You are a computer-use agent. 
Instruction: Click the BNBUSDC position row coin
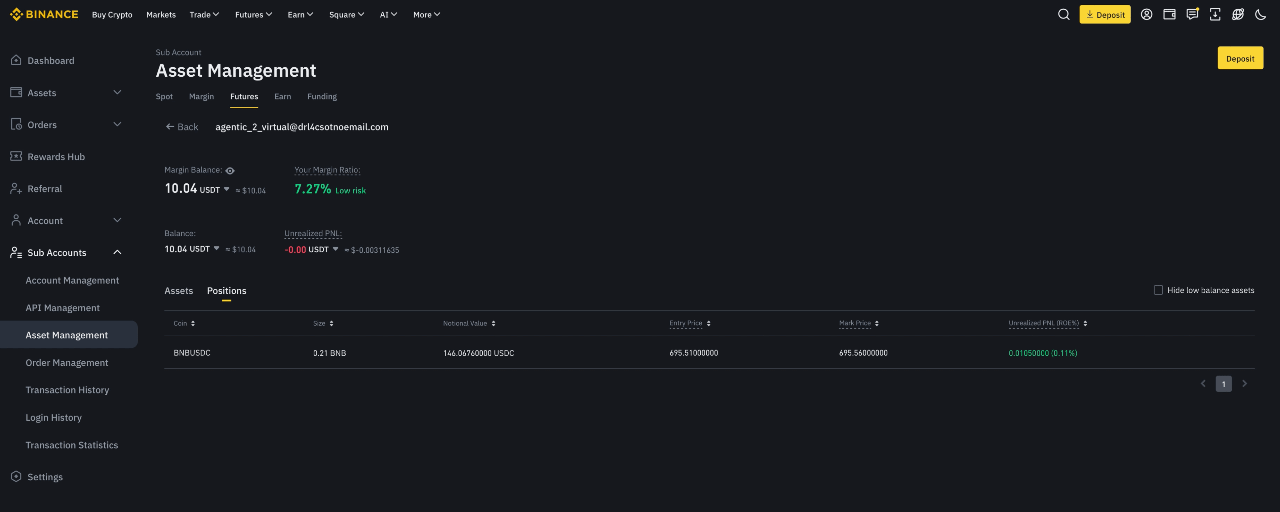tap(192, 353)
